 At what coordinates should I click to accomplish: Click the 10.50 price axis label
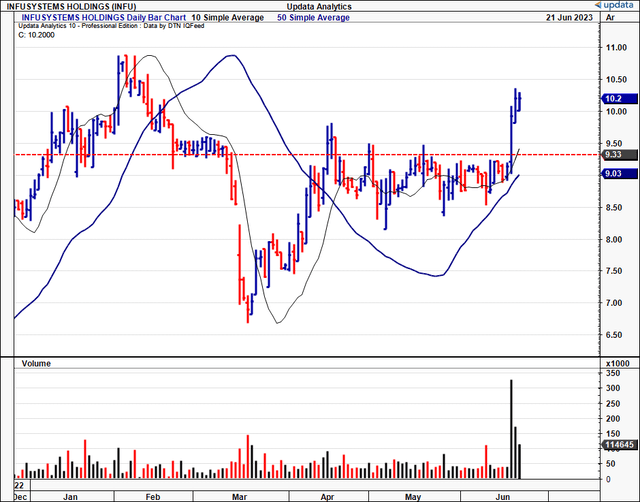[x=616, y=80]
